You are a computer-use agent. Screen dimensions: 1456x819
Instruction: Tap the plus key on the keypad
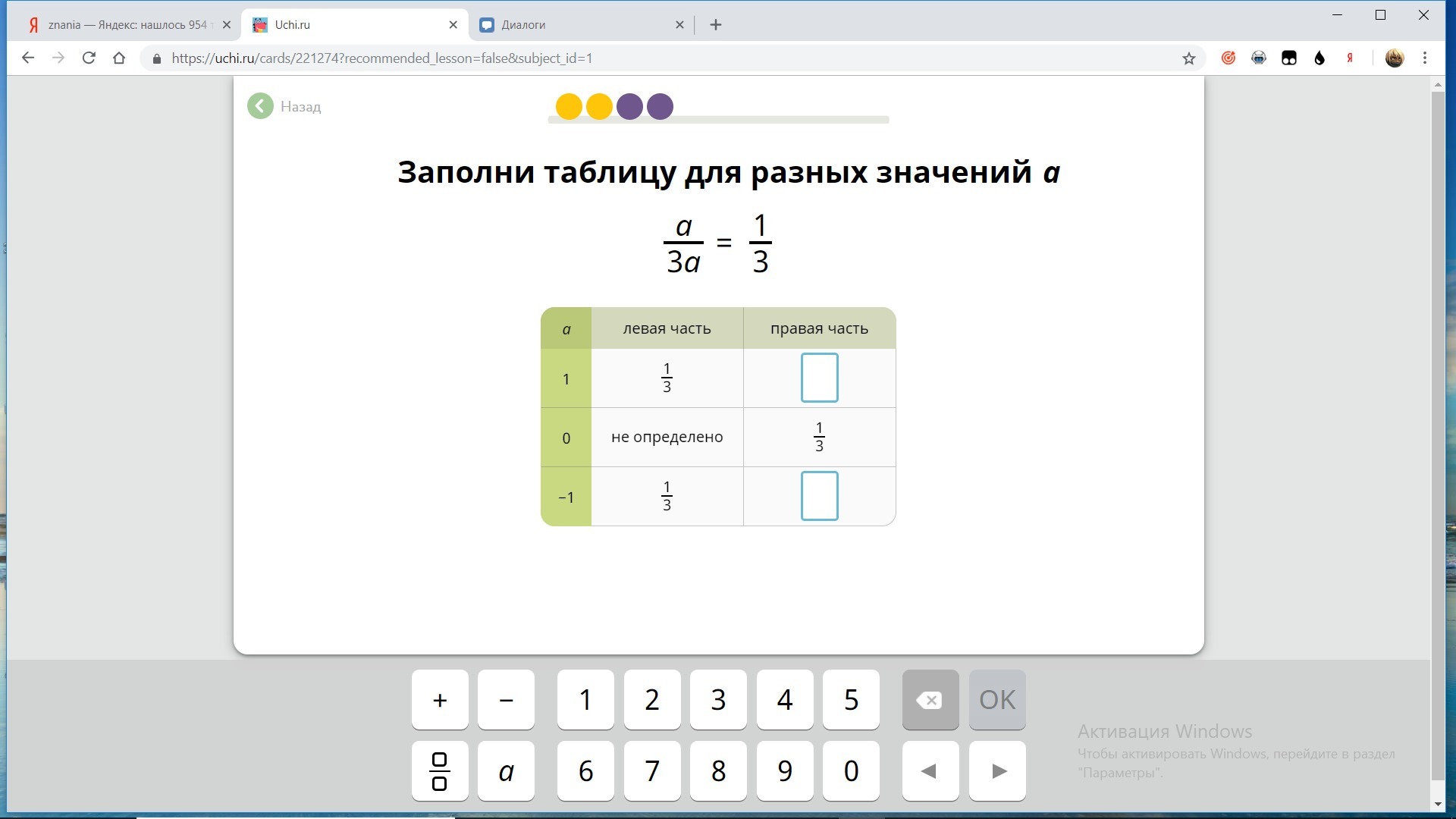440,699
